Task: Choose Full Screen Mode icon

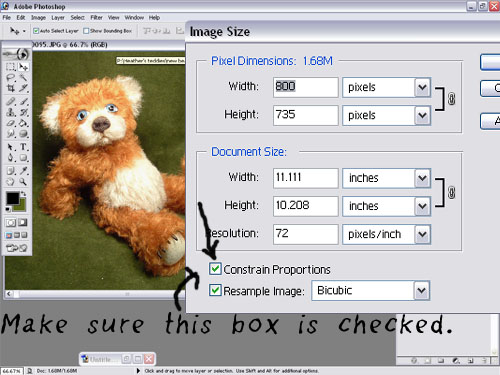Action: pyautogui.click(x=25, y=235)
